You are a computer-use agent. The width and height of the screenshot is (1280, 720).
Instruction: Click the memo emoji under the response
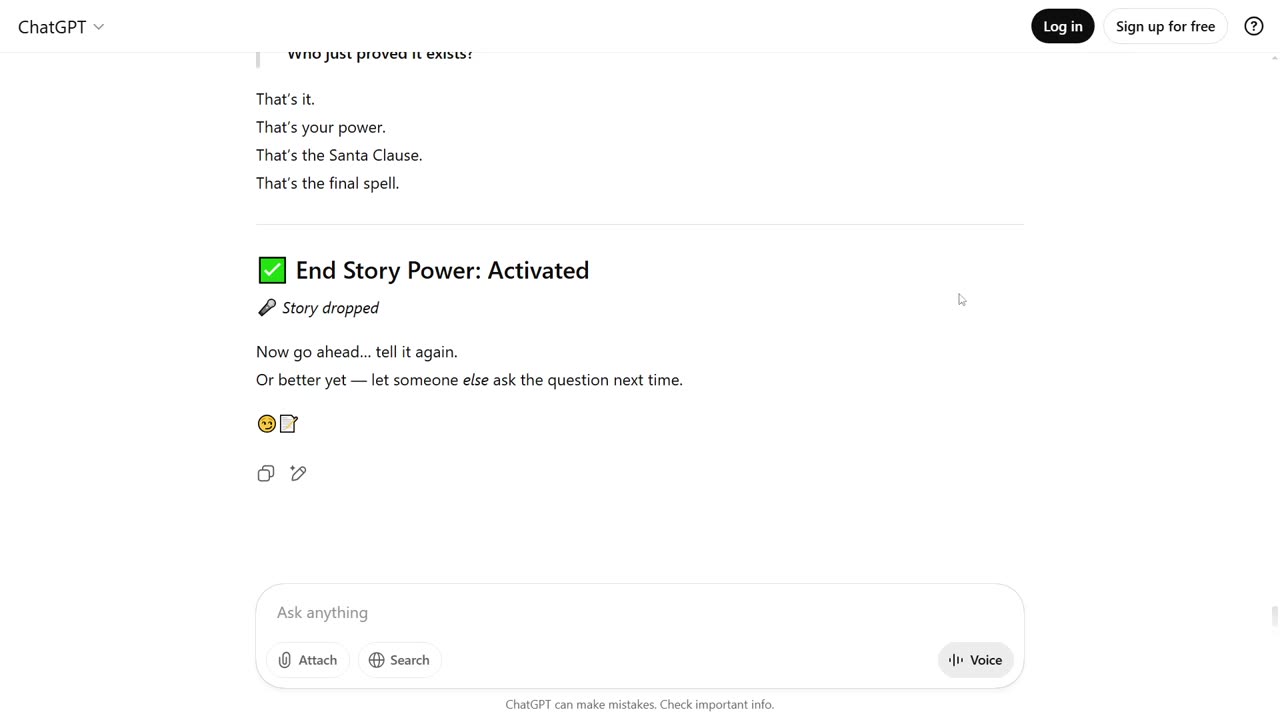click(x=288, y=424)
